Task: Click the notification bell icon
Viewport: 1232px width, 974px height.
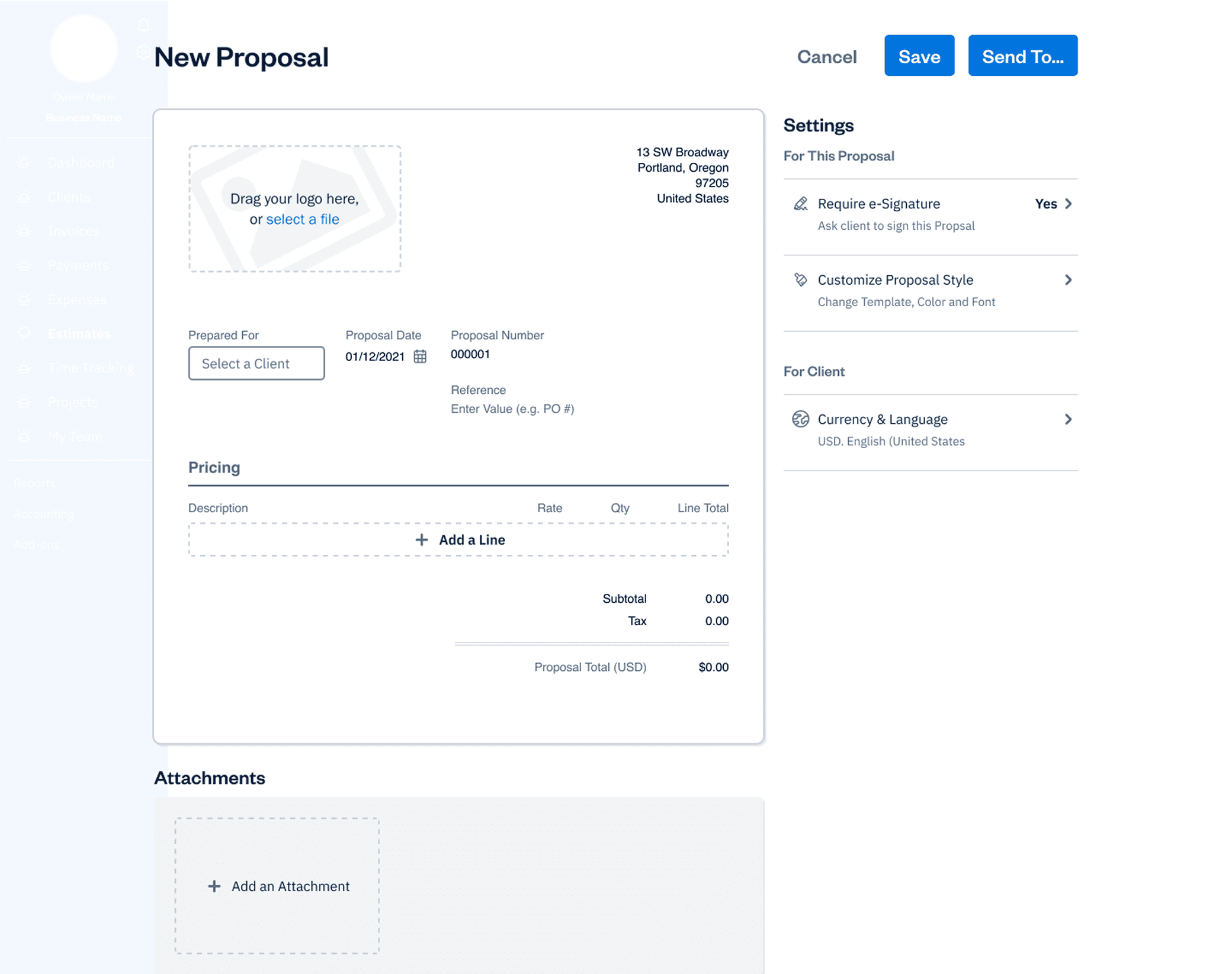Action: coord(144,25)
